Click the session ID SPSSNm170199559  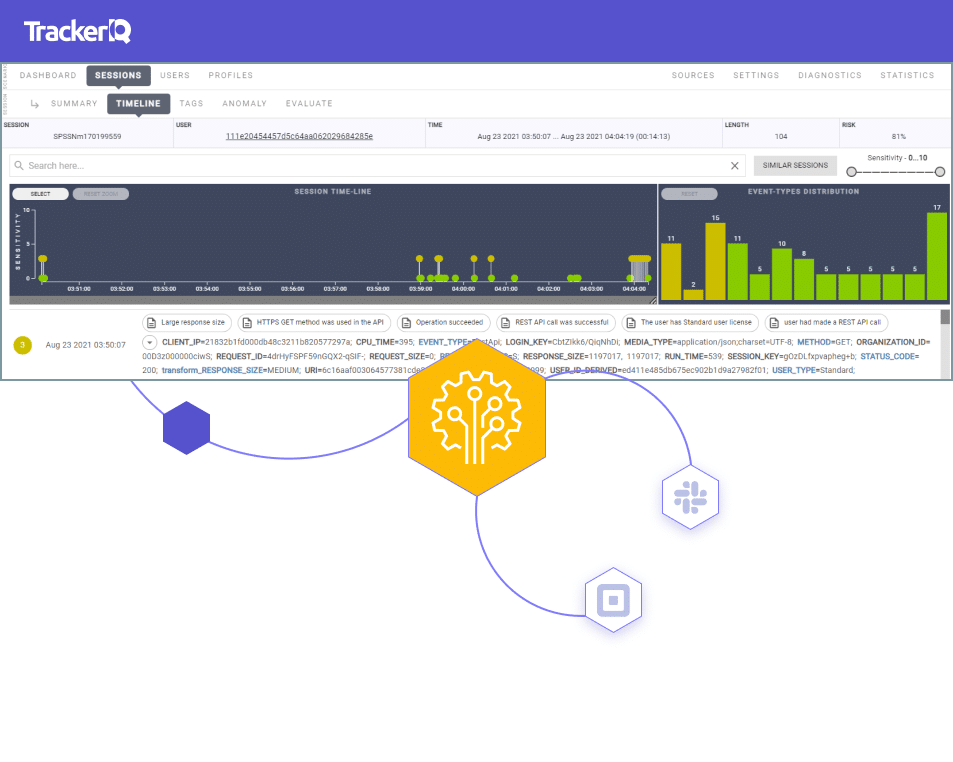pyautogui.click(x=87, y=137)
